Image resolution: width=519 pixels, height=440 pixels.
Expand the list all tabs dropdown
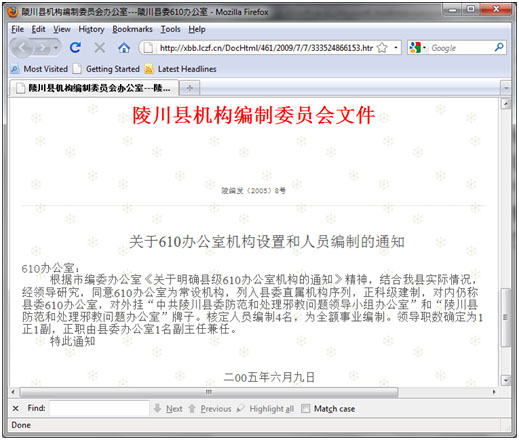click(x=506, y=88)
